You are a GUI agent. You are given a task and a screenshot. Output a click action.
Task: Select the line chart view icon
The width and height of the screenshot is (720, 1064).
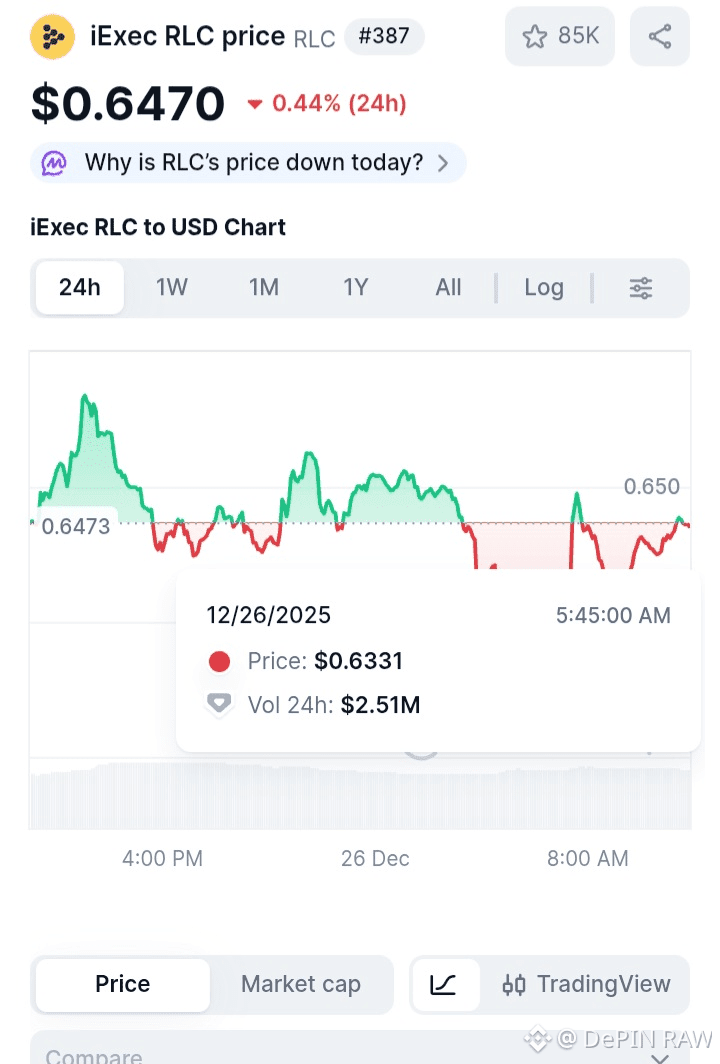[x=443, y=984]
